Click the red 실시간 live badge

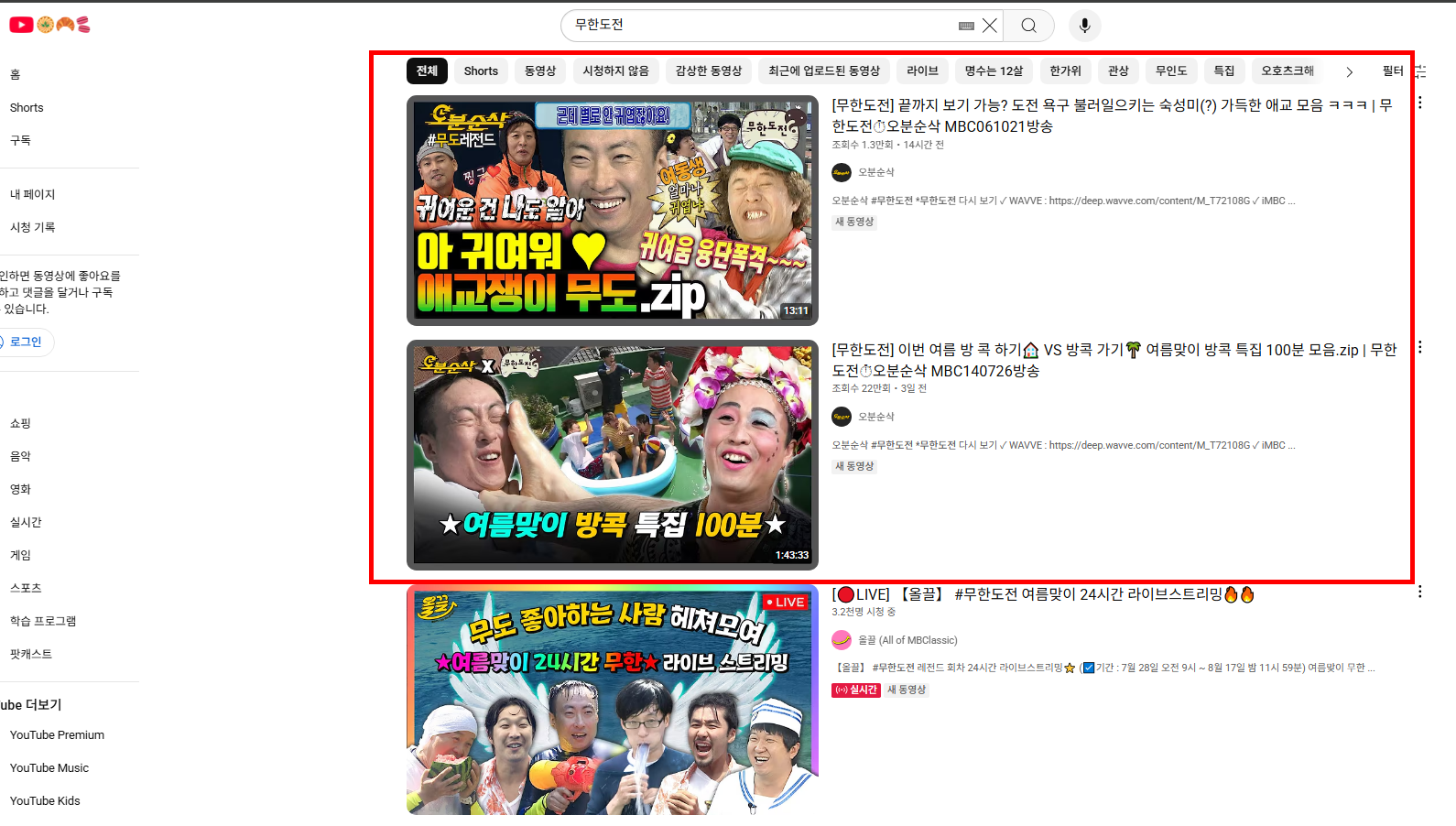click(856, 690)
